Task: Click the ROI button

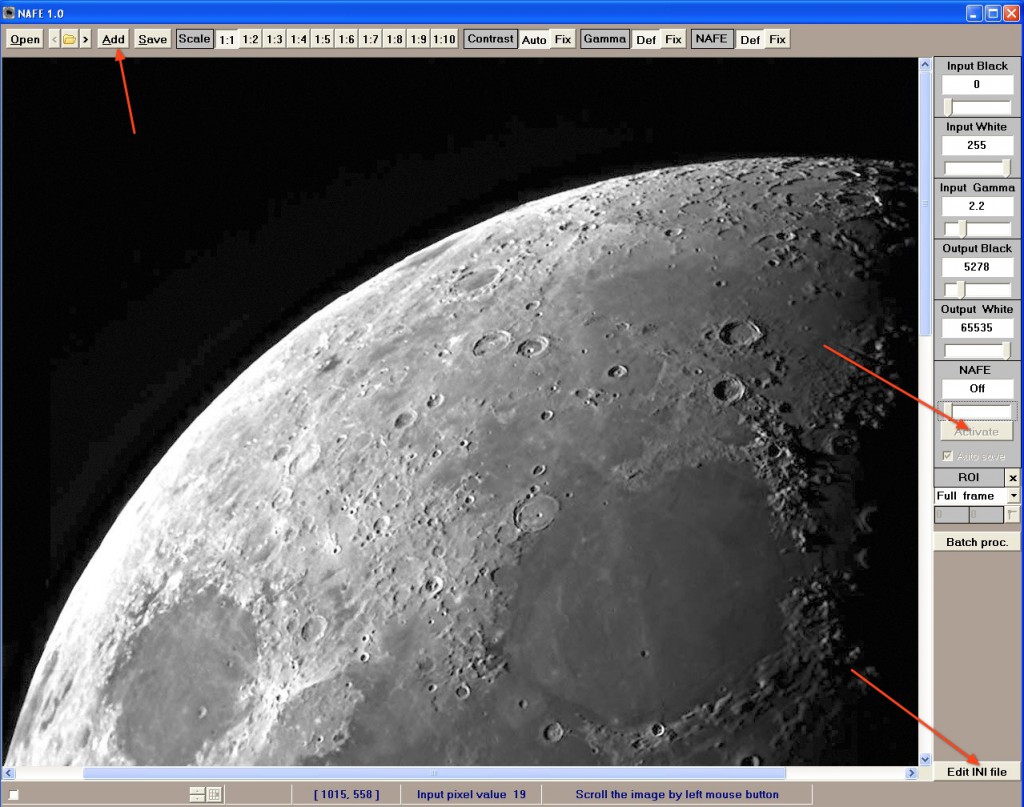Action: [x=968, y=477]
